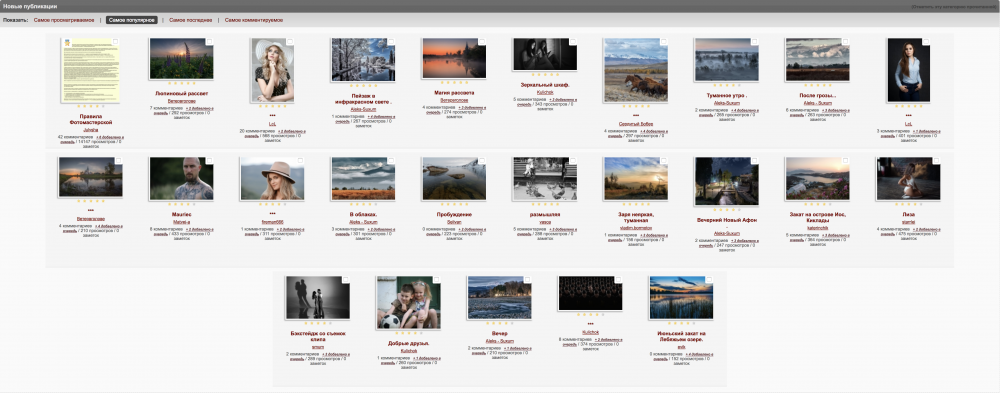The image size is (1000, 393).
Task: Tick the checkbox on 'Правила Фотомастерской' thumbnail
Action: (116, 42)
